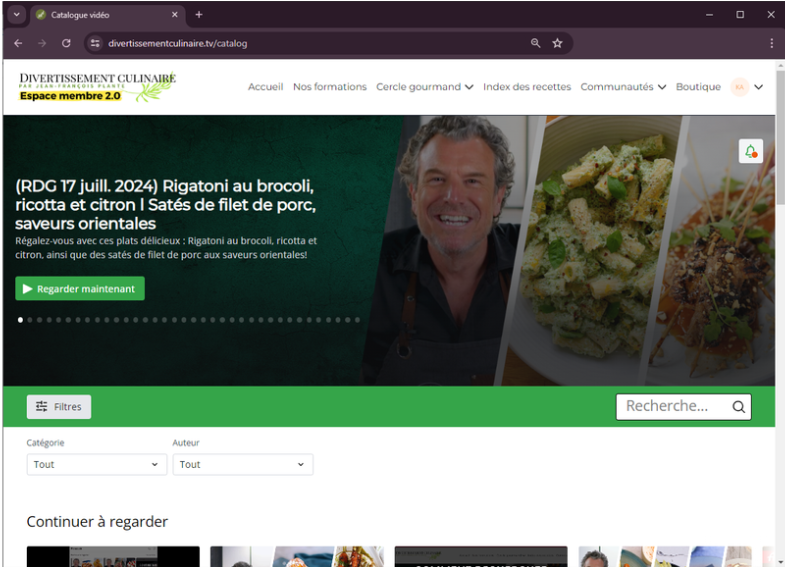This screenshot has height=567, width=785.
Task: Open second Continuer à regarder thumbnail
Action: (297, 556)
